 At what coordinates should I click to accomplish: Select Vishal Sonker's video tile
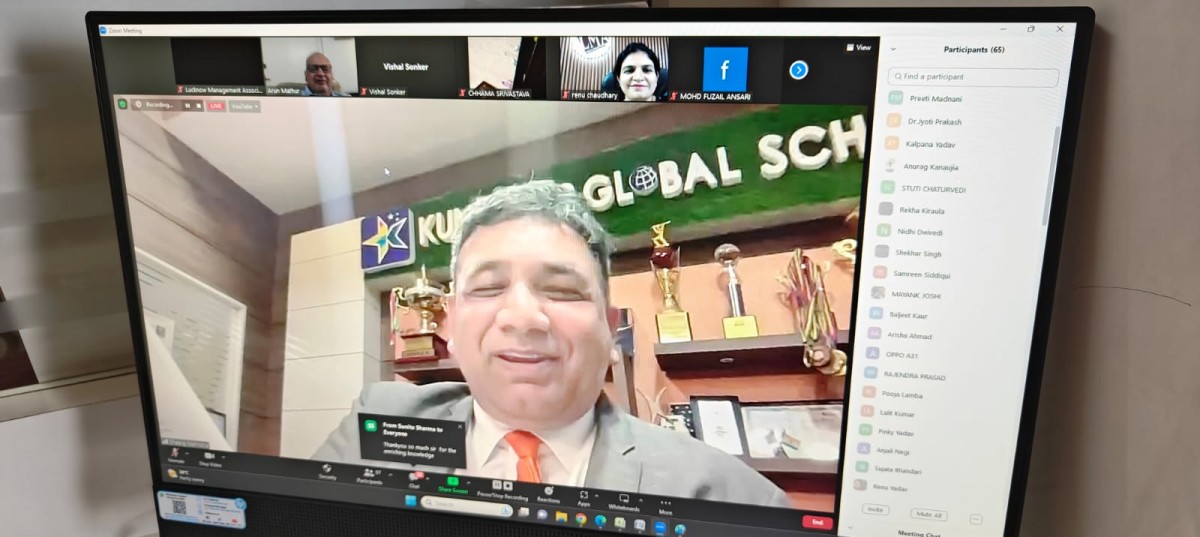[405, 67]
